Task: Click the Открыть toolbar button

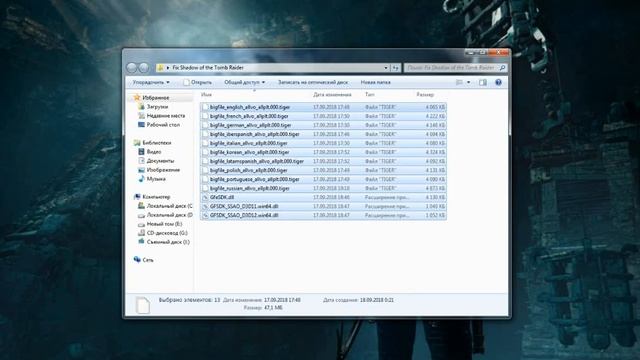Action: 197,82
